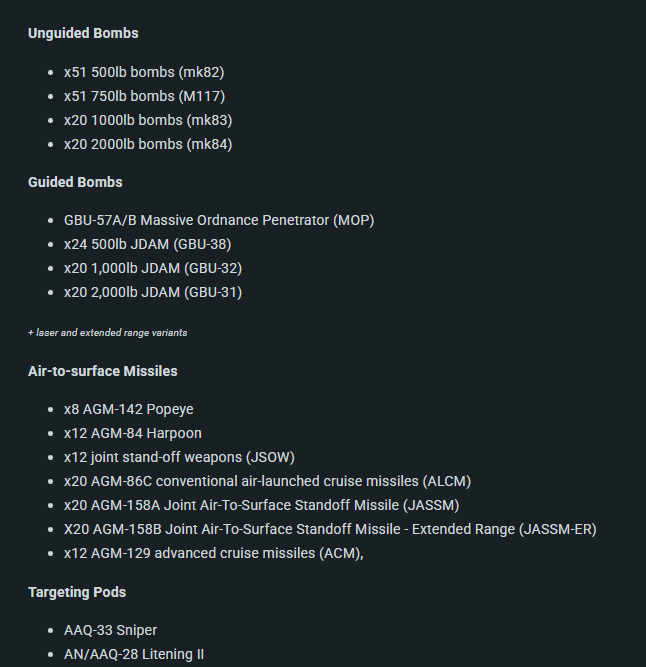Click the Targeting Pods heading

pos(77,592)
